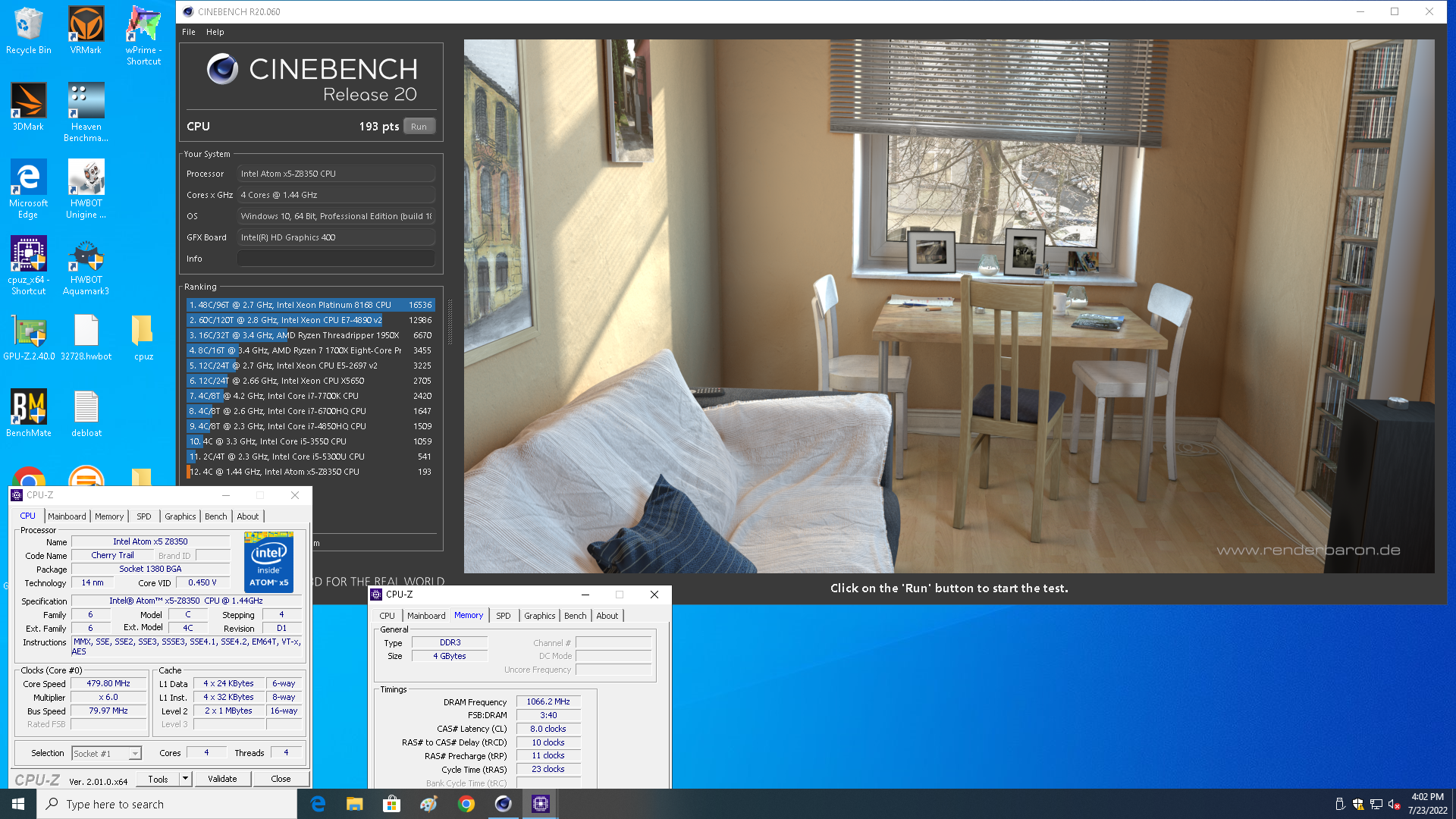Open the wPrime shortcut icon
The image size is (1456, 819).
click(x=143, y=36)
